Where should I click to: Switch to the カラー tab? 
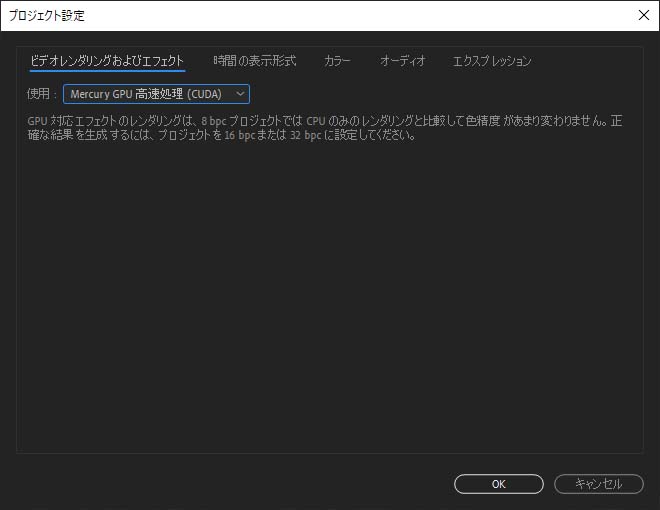tap(337, 61)
